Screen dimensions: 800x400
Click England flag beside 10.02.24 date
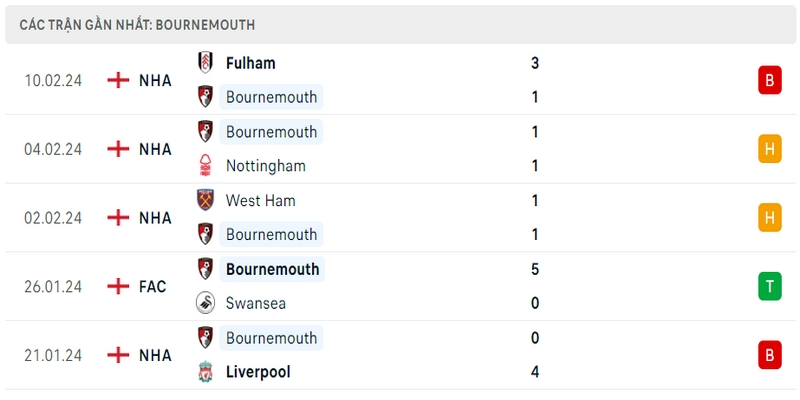click(118, 80)
